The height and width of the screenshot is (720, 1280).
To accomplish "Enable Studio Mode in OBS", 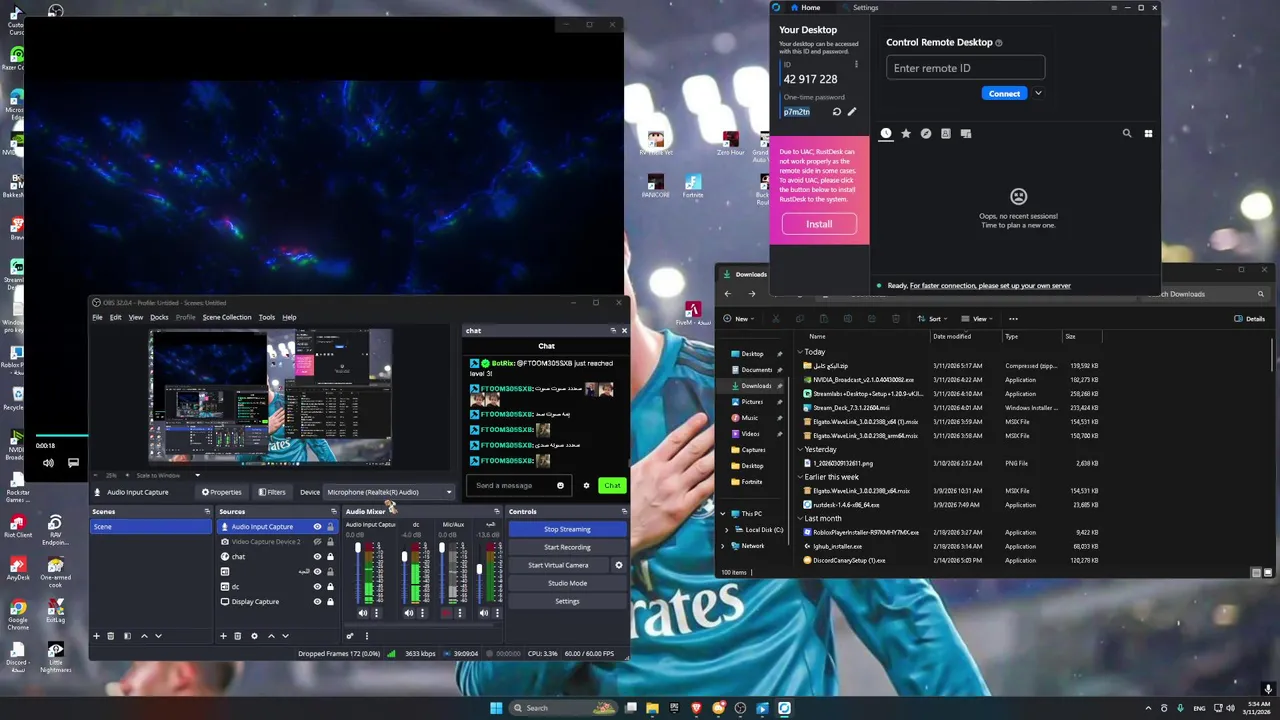I will coord(567,583).
